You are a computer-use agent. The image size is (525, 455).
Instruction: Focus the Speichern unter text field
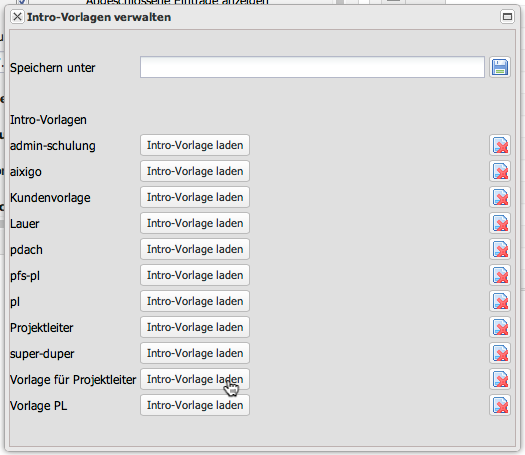(x=312, y=67)
